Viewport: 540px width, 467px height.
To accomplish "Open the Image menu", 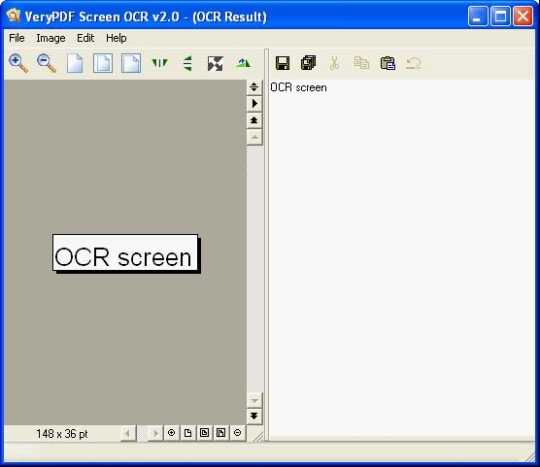I will pos(51,38).
